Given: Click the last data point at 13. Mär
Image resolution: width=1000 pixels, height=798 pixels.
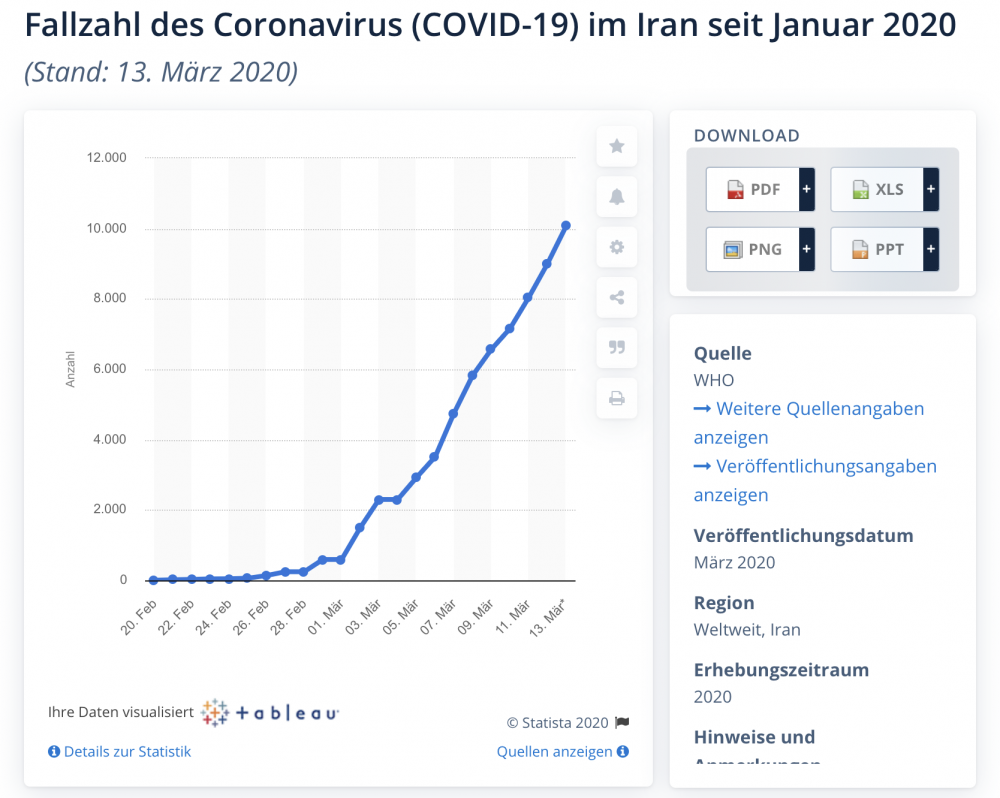Looking at the screenshot, I should (566, 225).
